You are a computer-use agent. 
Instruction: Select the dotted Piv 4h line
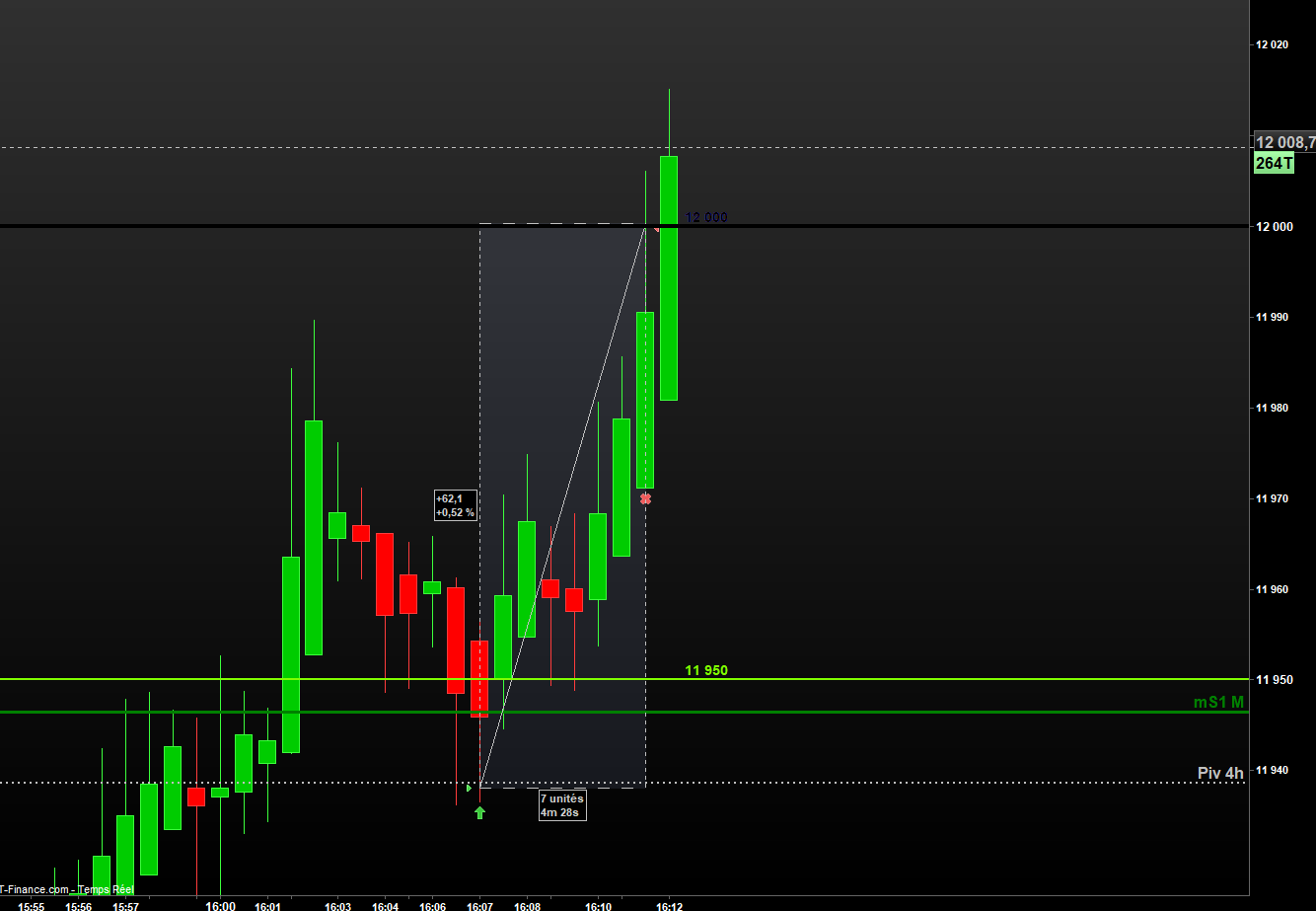point(622,783)
